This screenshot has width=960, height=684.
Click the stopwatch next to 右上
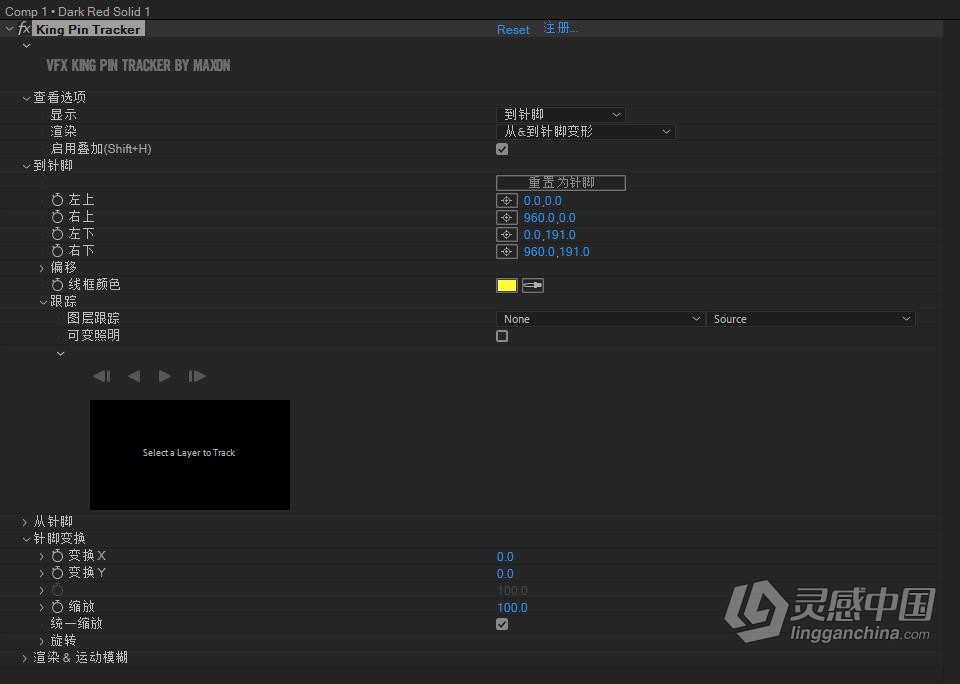(x=58, y=217)
